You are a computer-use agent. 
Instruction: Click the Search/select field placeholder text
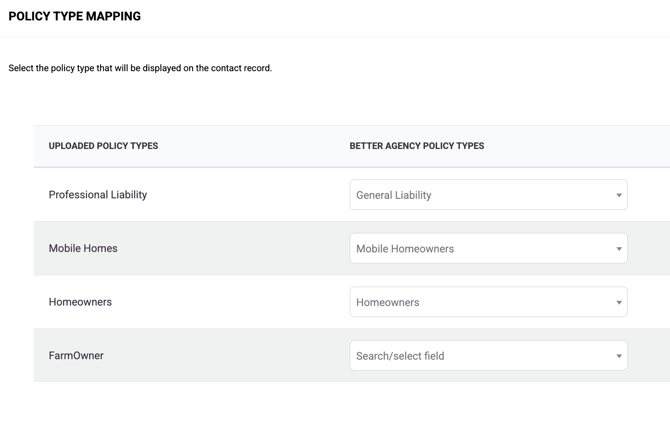[x=400, y=356]
